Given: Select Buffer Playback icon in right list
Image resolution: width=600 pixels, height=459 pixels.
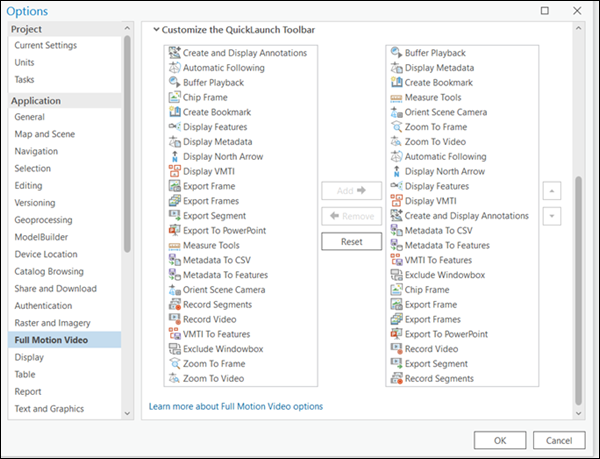Looking at the screenshot, I should (396, 52).
